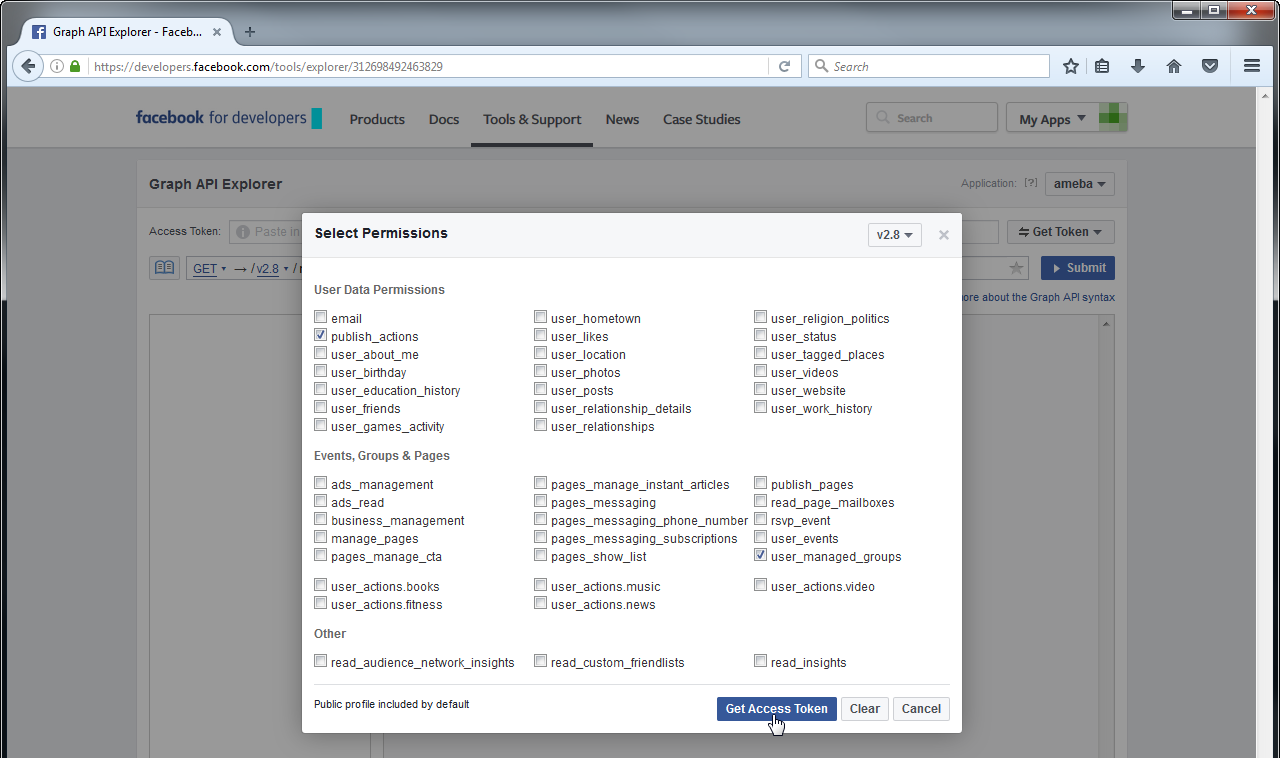Image resolution: width=1280 pixels, height=758 pixels.
Task: Enable the read_insights permission
Action: coord(760,662)
